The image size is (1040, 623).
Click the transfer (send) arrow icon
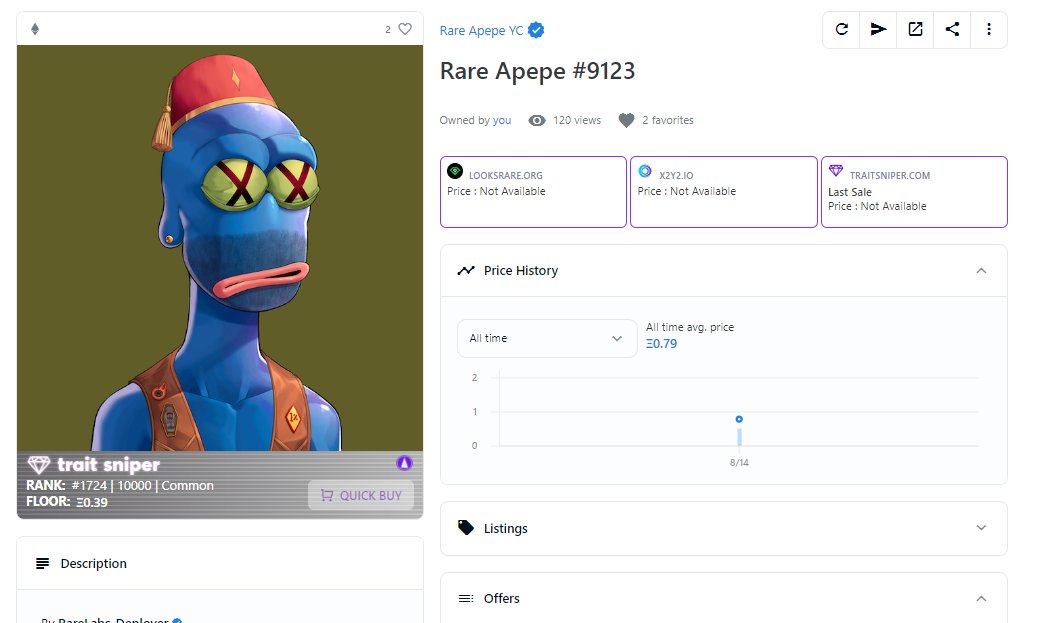point(878,29)
